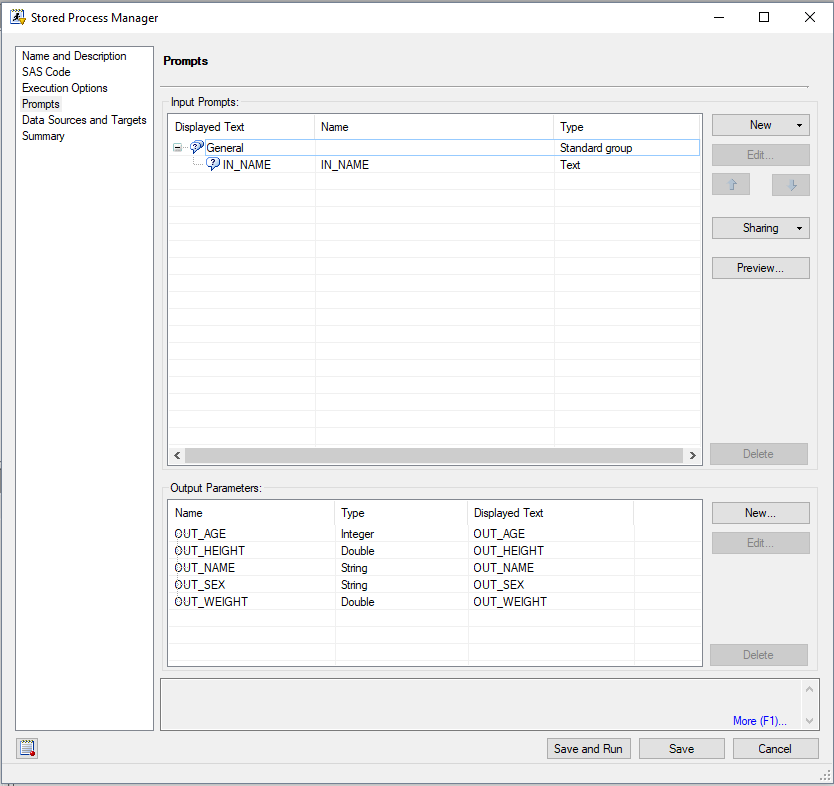Open the Execution Options page

click(64, 87)
